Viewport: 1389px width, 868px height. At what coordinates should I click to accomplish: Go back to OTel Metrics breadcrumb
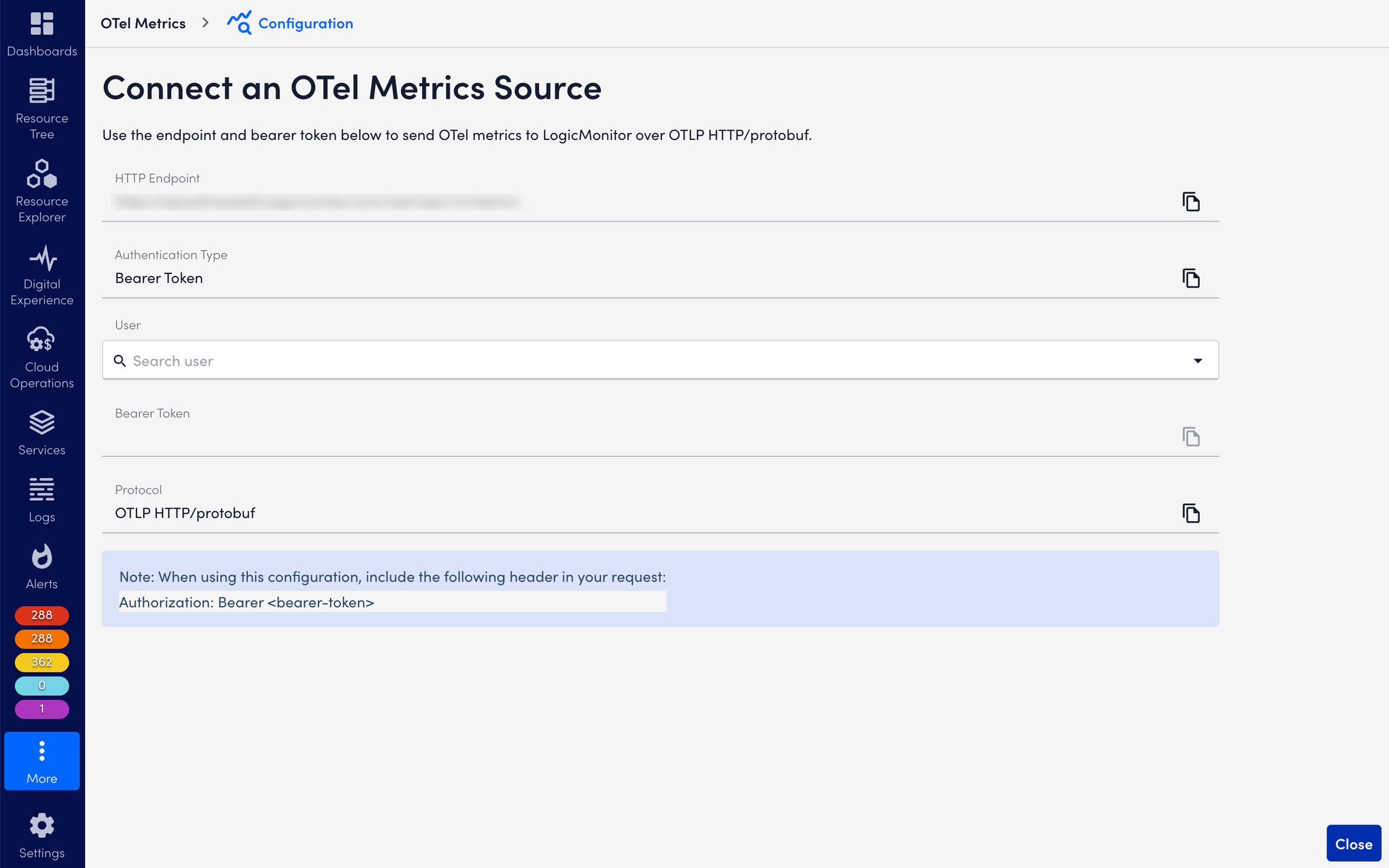click(143, 23)
